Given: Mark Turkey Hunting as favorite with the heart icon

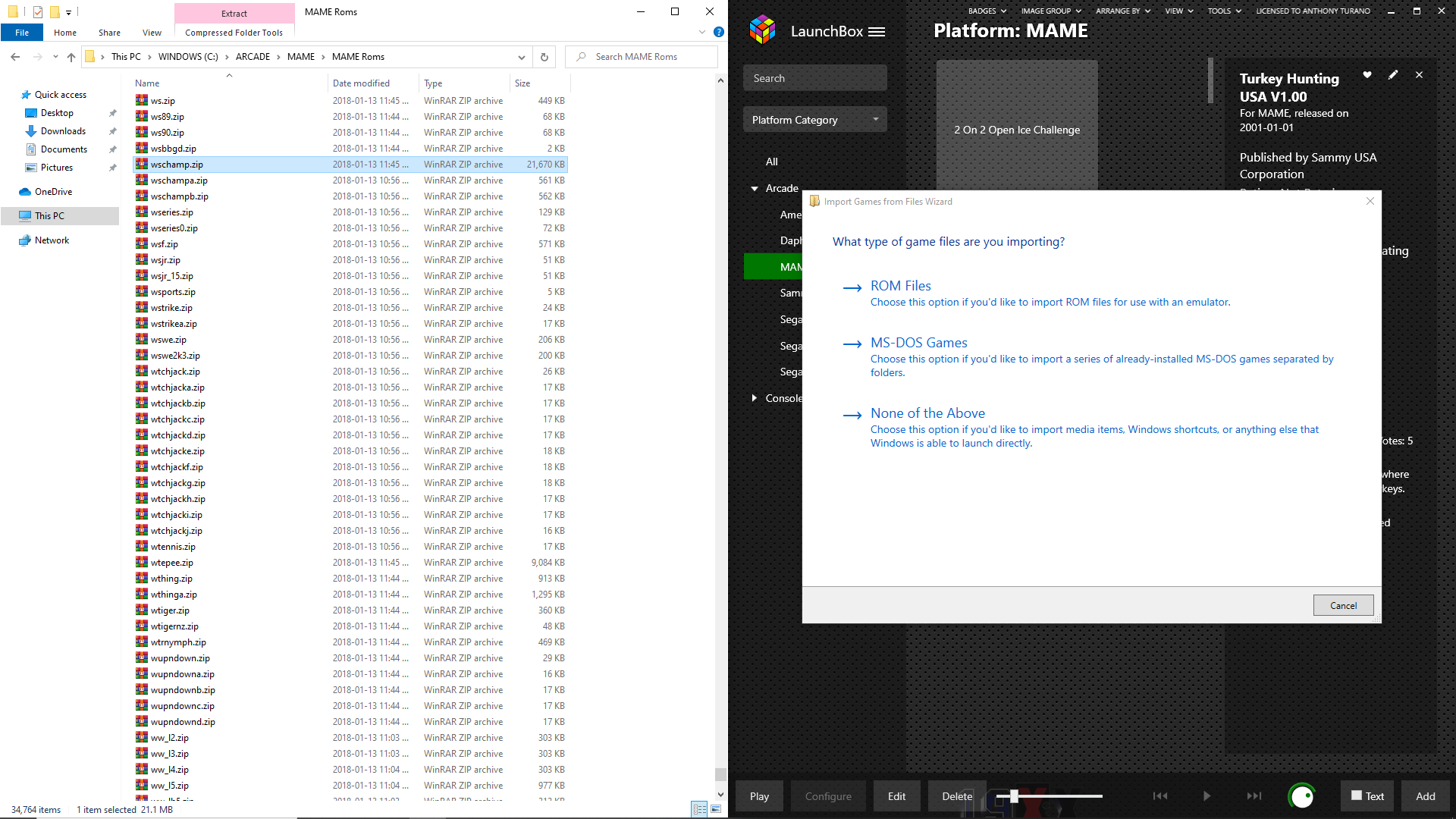Looking at the screenshot, I should pos(1367,74).
